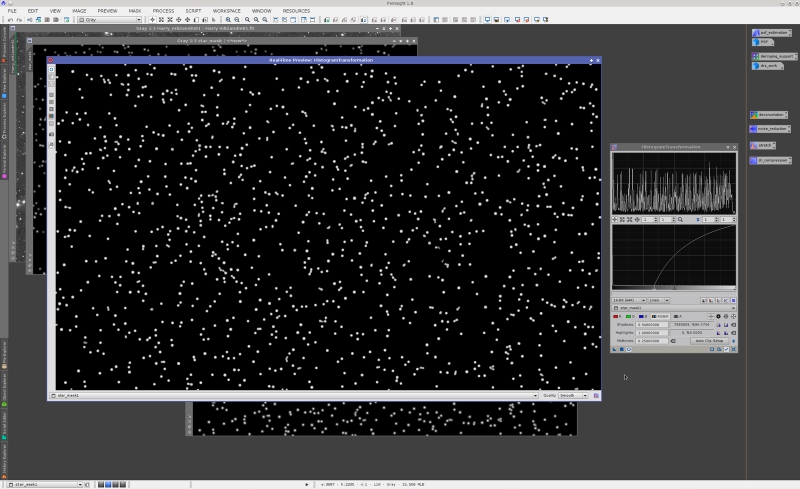Click the histogram zoom magnifier icon
The image size is (800, 489).
(680, 219)
